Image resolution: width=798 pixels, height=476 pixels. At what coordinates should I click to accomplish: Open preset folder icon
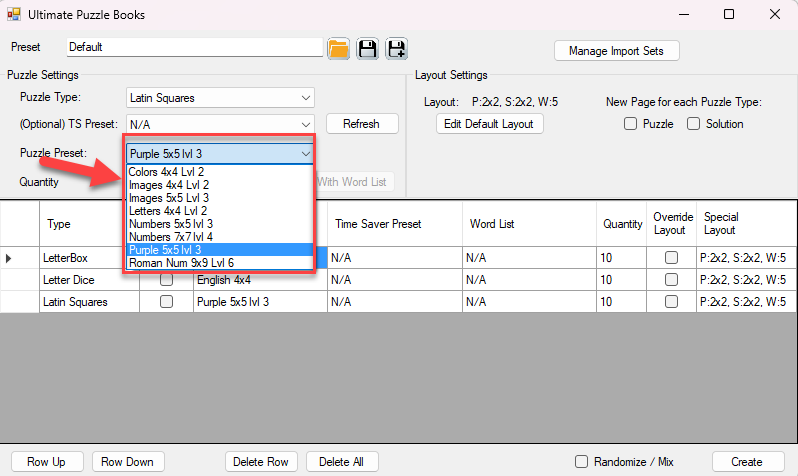(x=338, y=48)
